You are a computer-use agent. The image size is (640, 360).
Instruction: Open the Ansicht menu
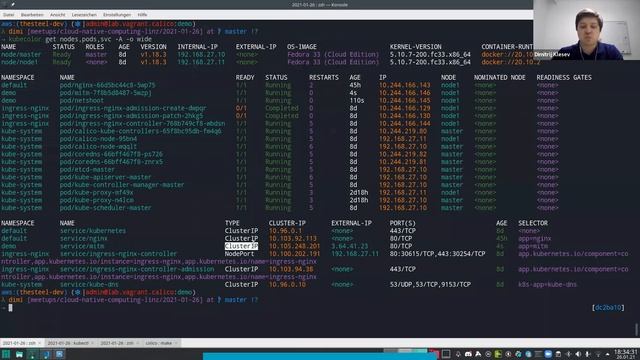[x=58, y=15]
